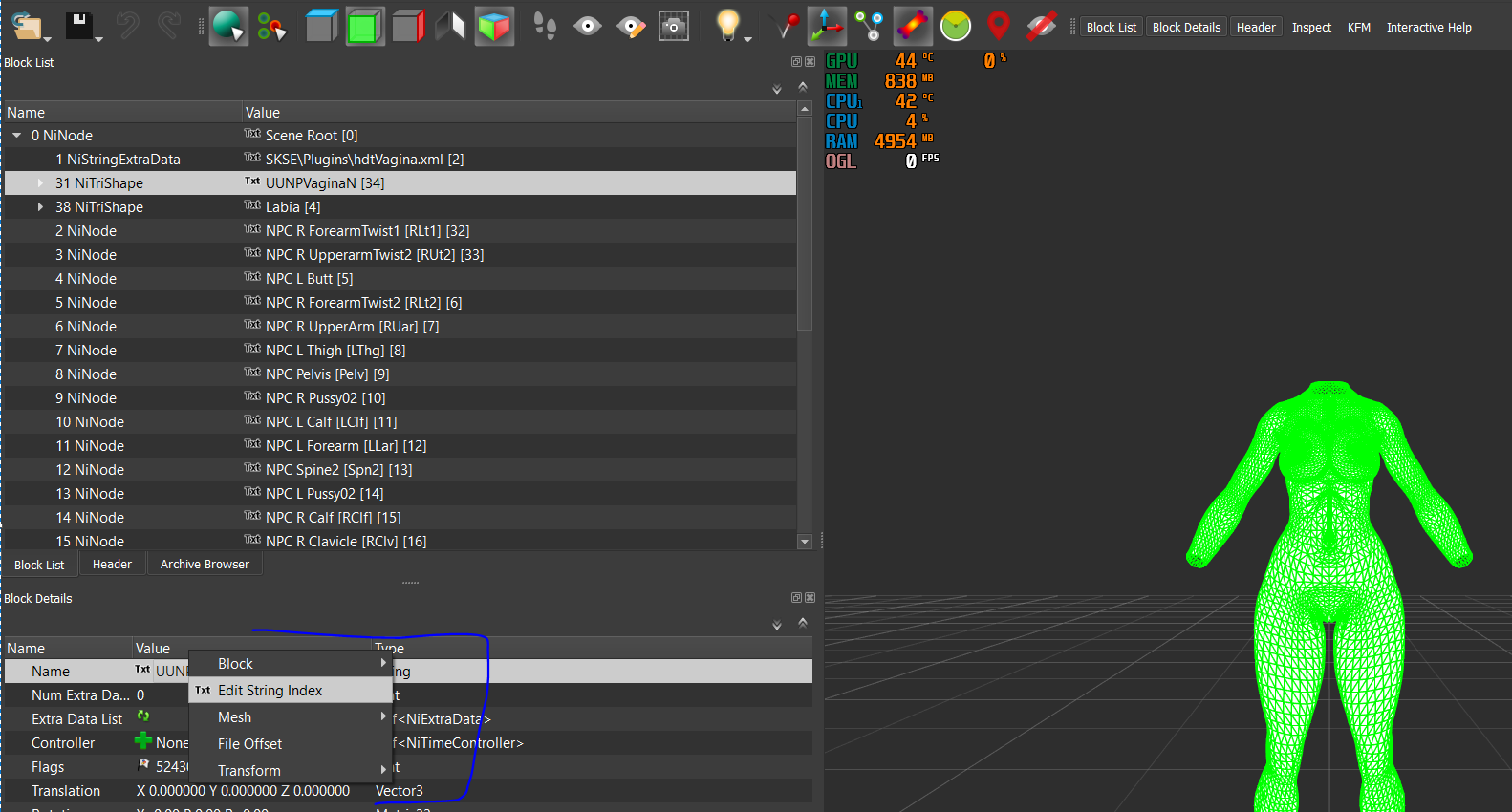Image resolution: width=1512 pixels, height=812 pixels.
Task: Switch to Top view cube icon
Action: pyautogui.click(x=321, y=26)
